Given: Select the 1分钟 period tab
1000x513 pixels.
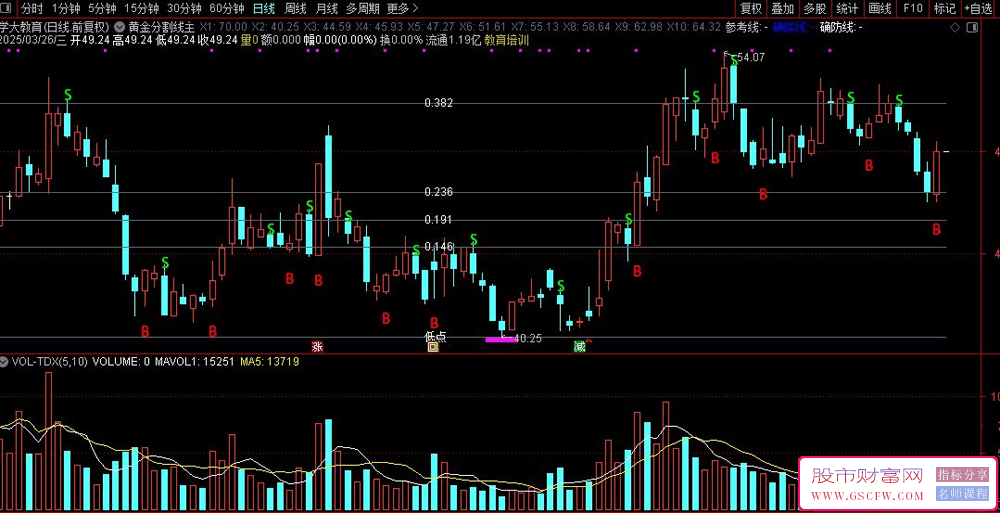Looking at the screenshot, I should coord(66,8).
